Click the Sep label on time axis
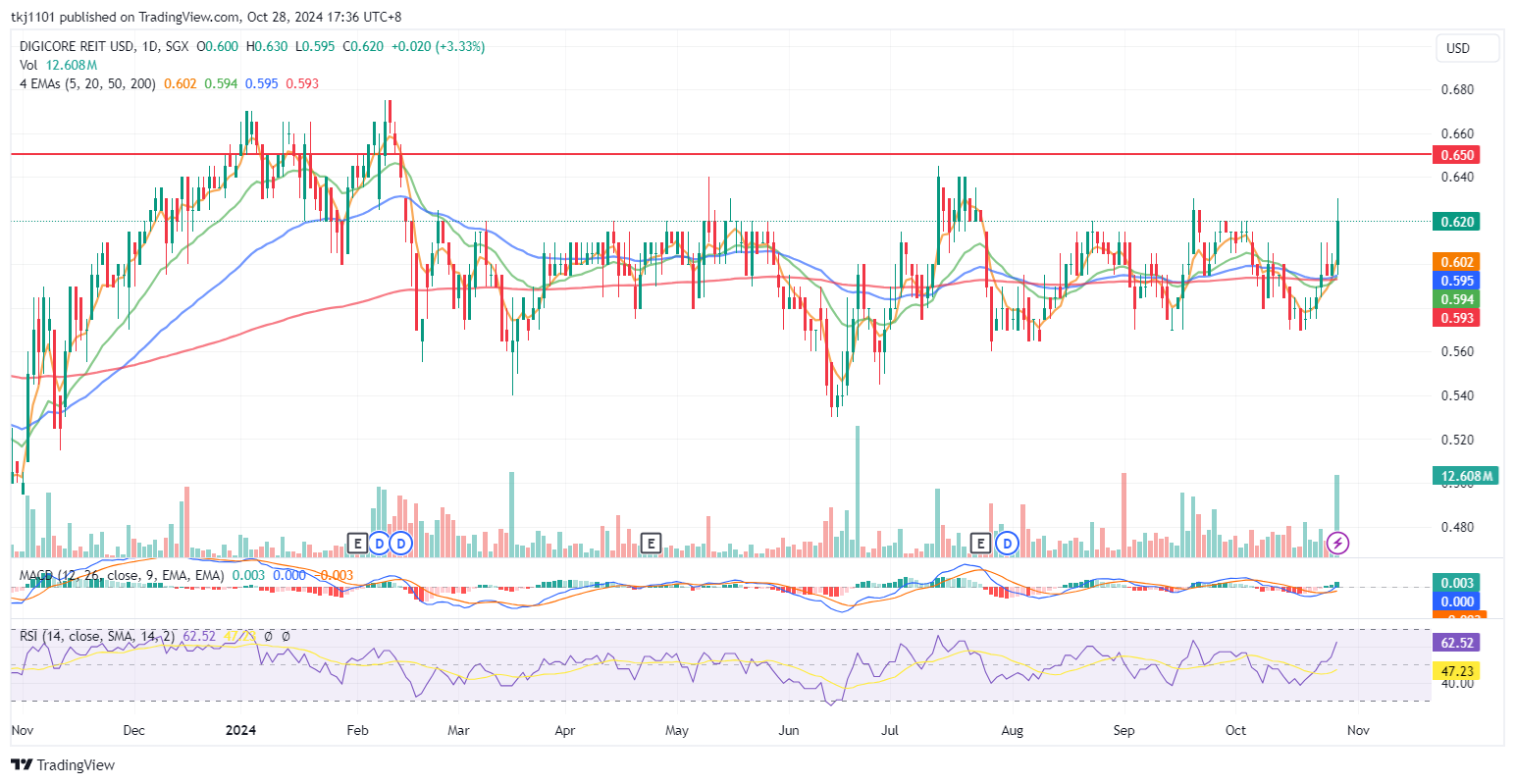 (x=1124, y=730)
